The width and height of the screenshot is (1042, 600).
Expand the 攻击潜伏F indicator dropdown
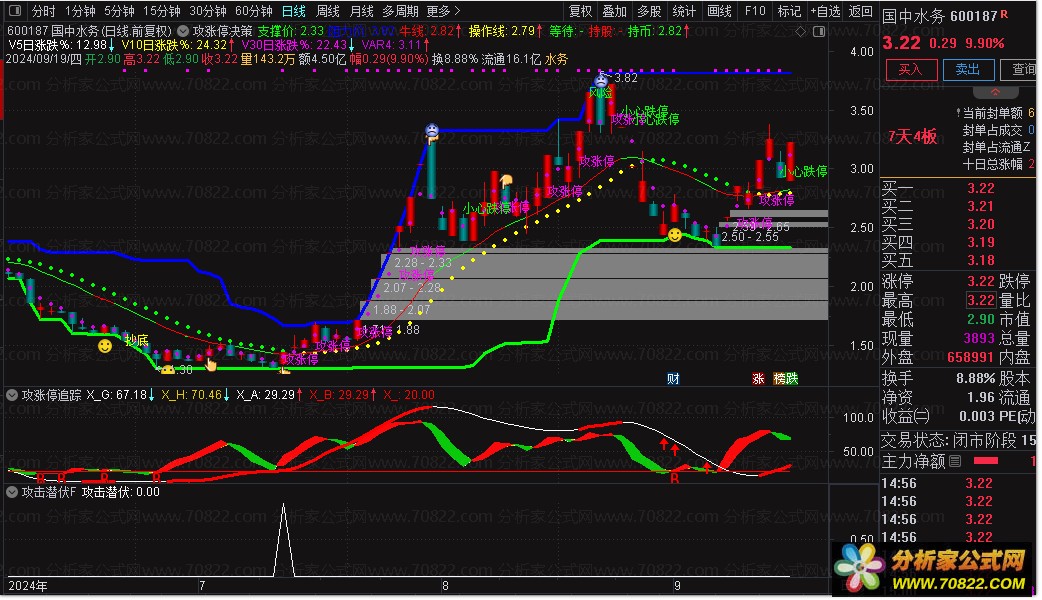(11, 492)
